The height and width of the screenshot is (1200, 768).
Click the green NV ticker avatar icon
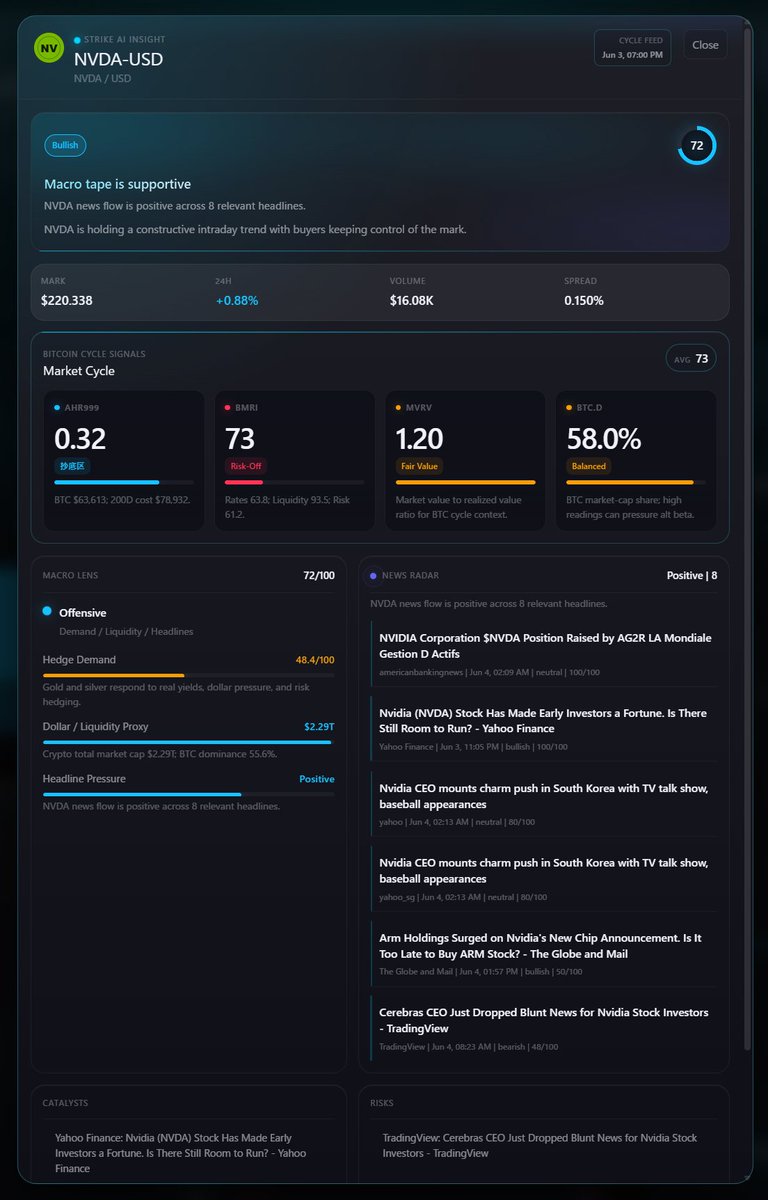[x=48, y=48]
